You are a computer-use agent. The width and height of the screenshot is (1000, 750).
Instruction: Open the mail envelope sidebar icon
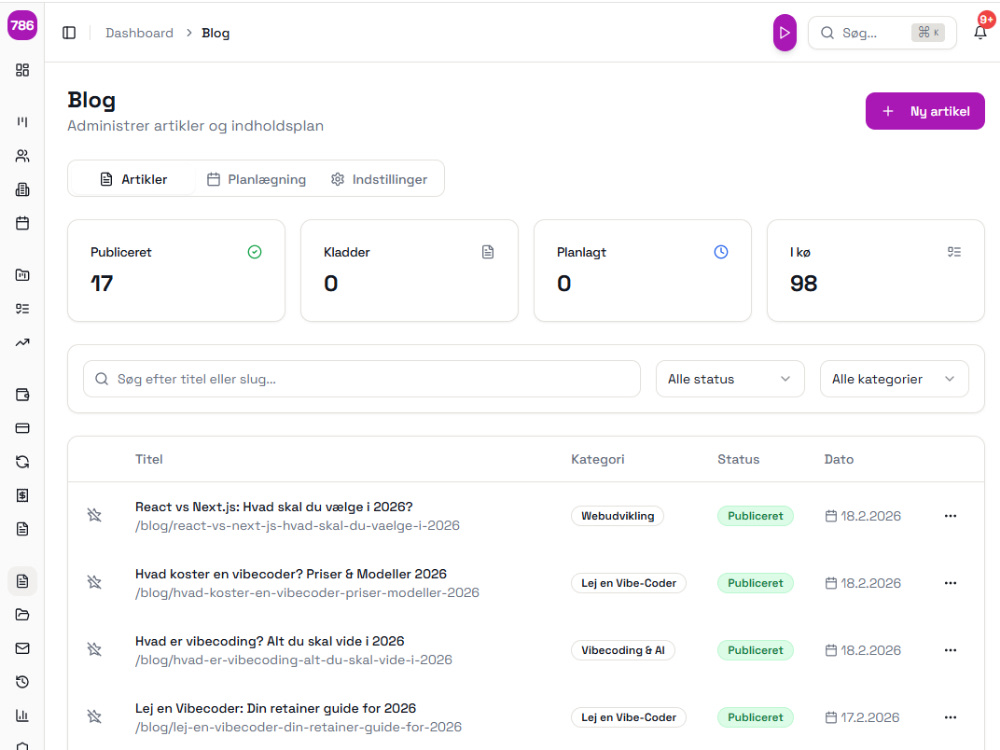pyautogui.click(x=22, y=649)
